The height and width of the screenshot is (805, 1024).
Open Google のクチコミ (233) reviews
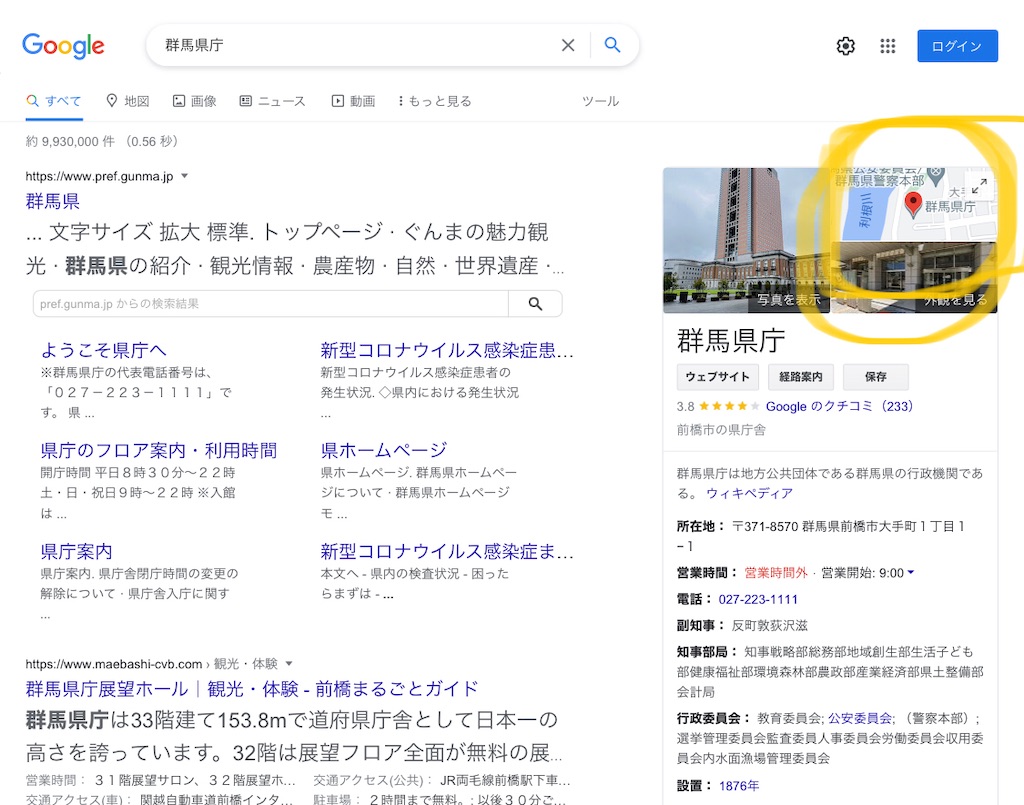pos(839,406)
